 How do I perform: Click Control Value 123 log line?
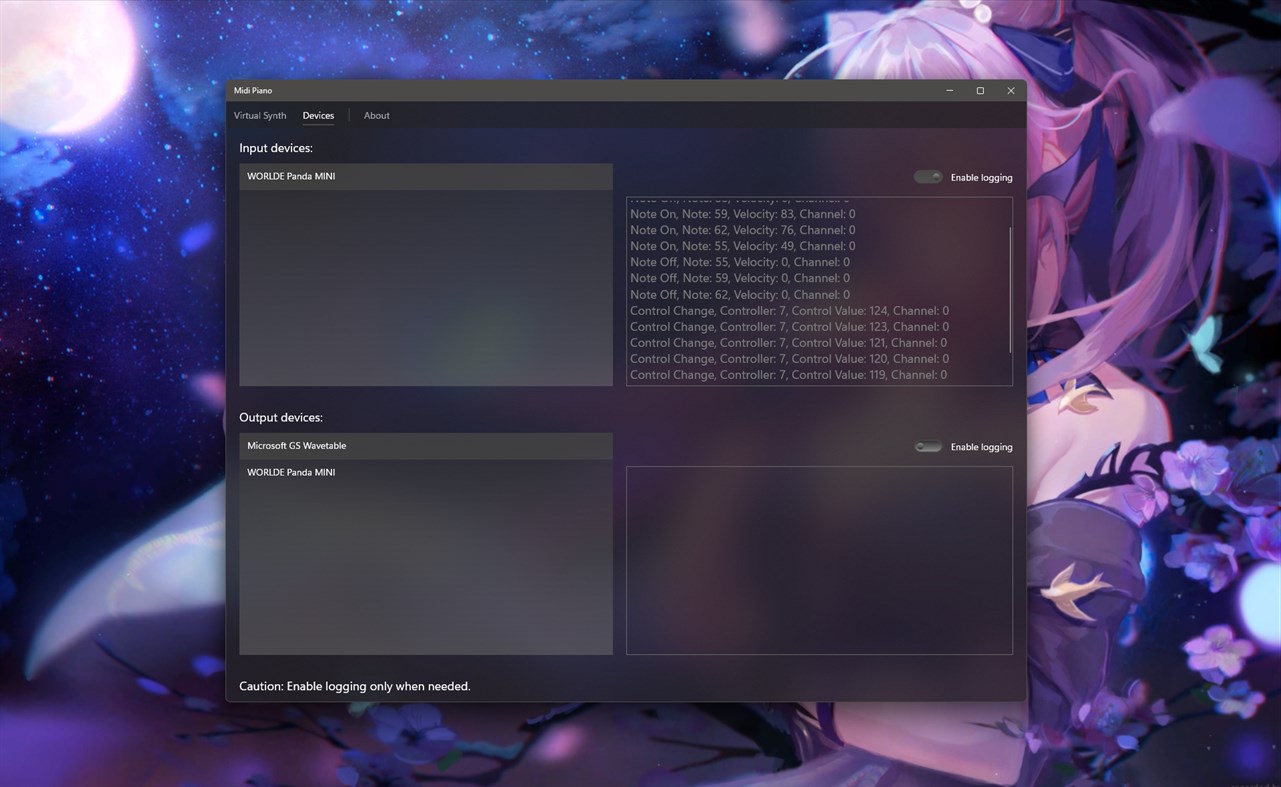[789, 327]
